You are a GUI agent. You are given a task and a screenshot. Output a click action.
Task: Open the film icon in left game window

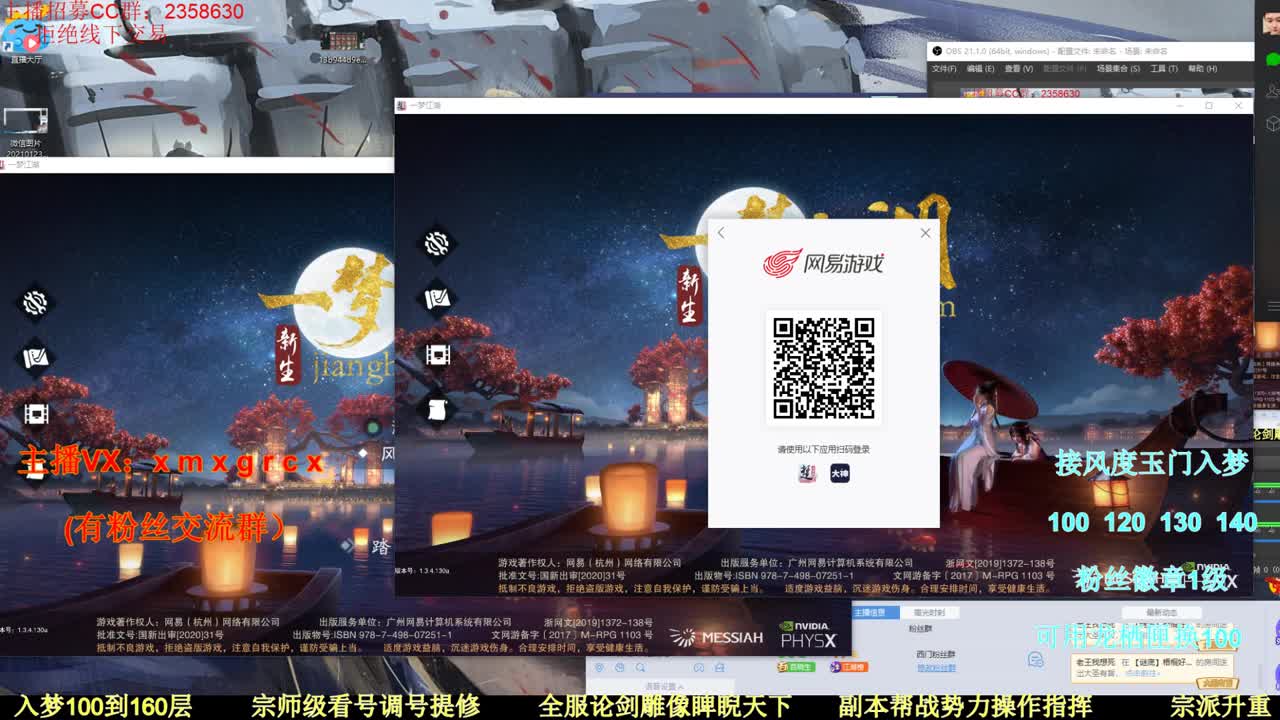click(35, 413)
